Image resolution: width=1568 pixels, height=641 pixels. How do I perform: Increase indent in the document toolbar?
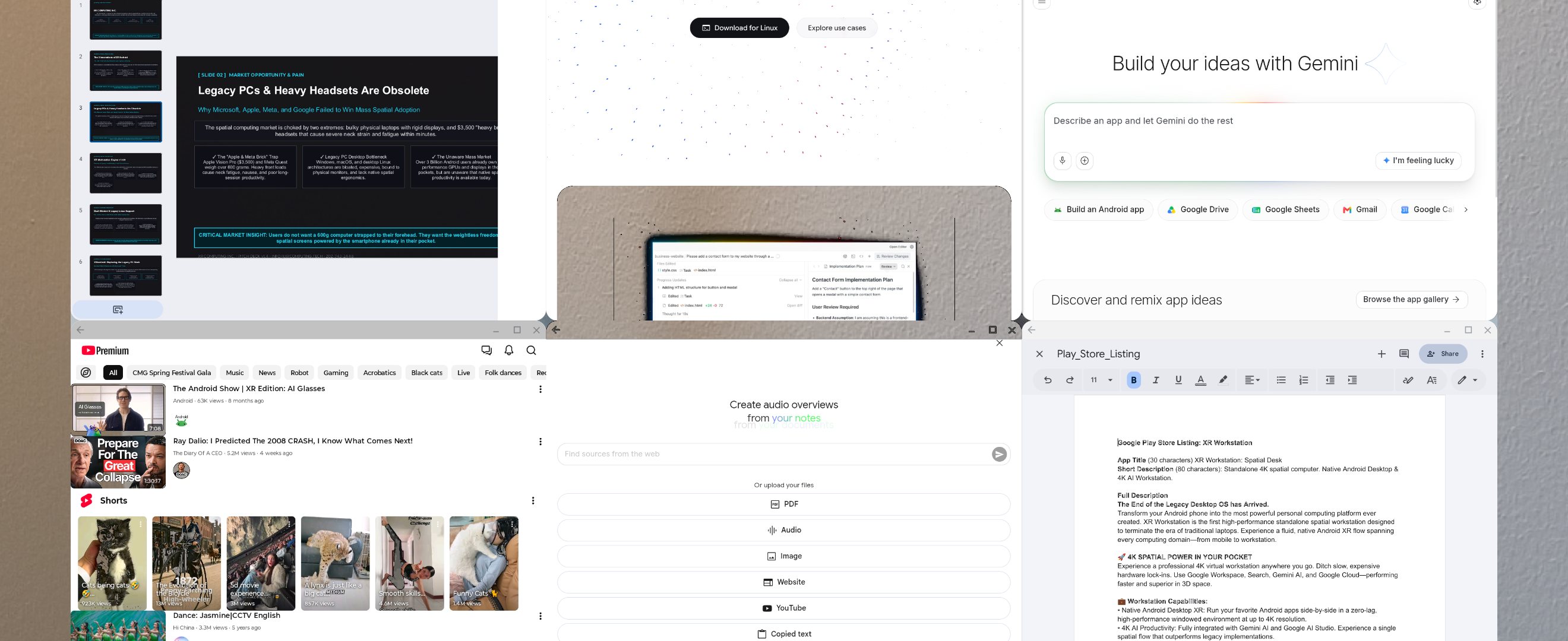click(x=1352, y=380)
